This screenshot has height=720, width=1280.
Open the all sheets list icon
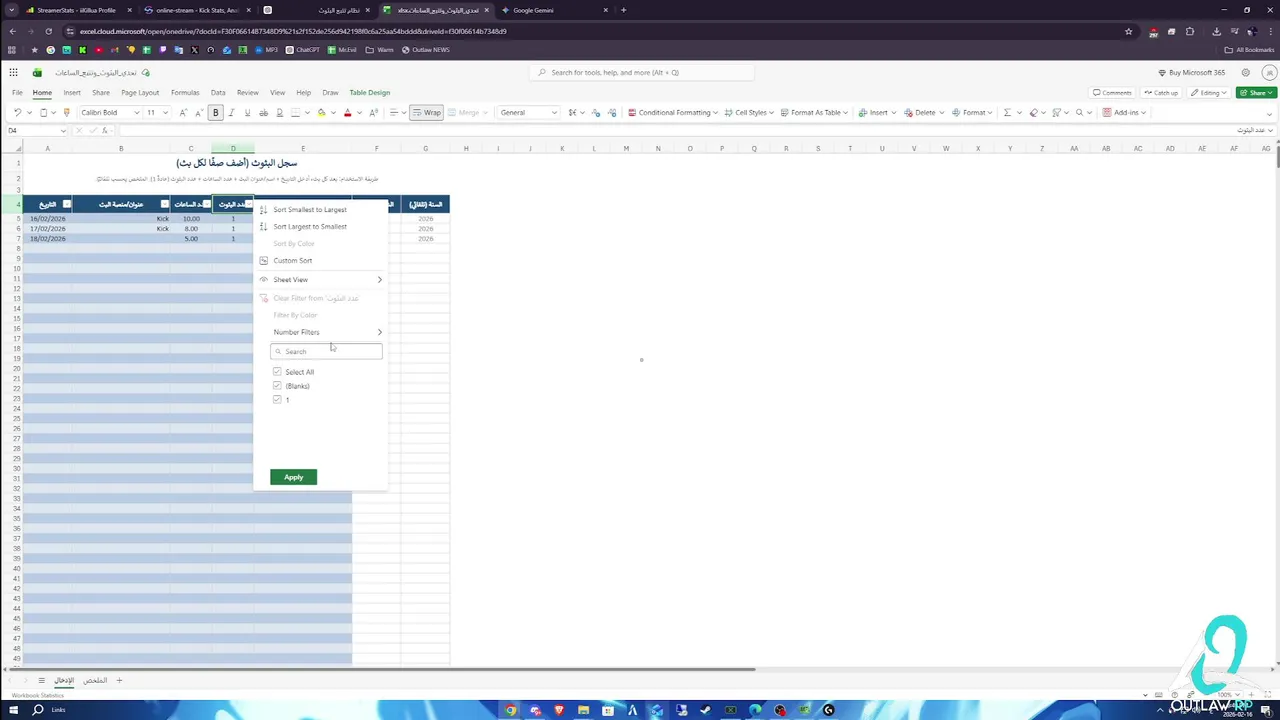41,680
